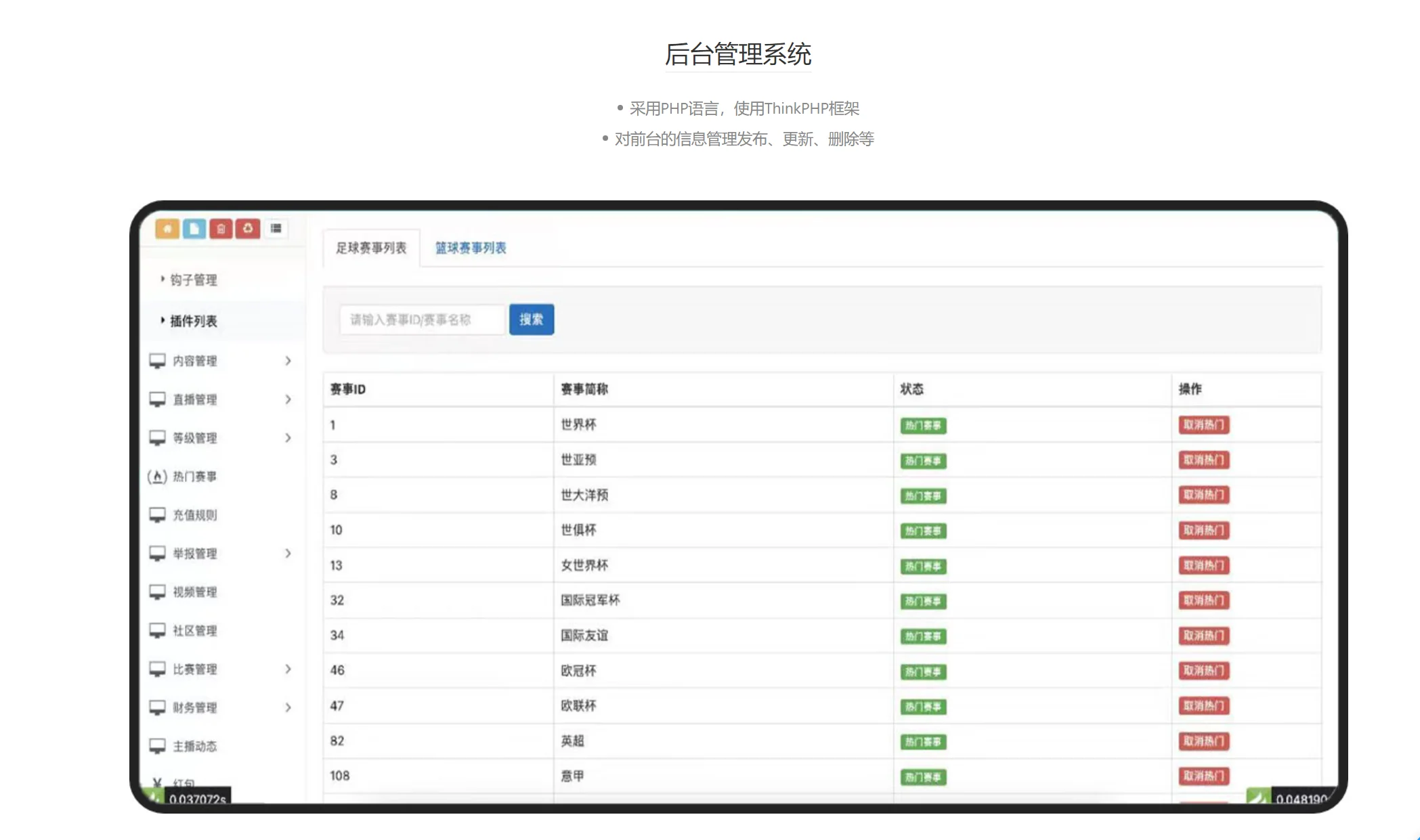This screenshot has width=1420, height=840.
Task: Click the orange home icon button
Action: (167, 229)
